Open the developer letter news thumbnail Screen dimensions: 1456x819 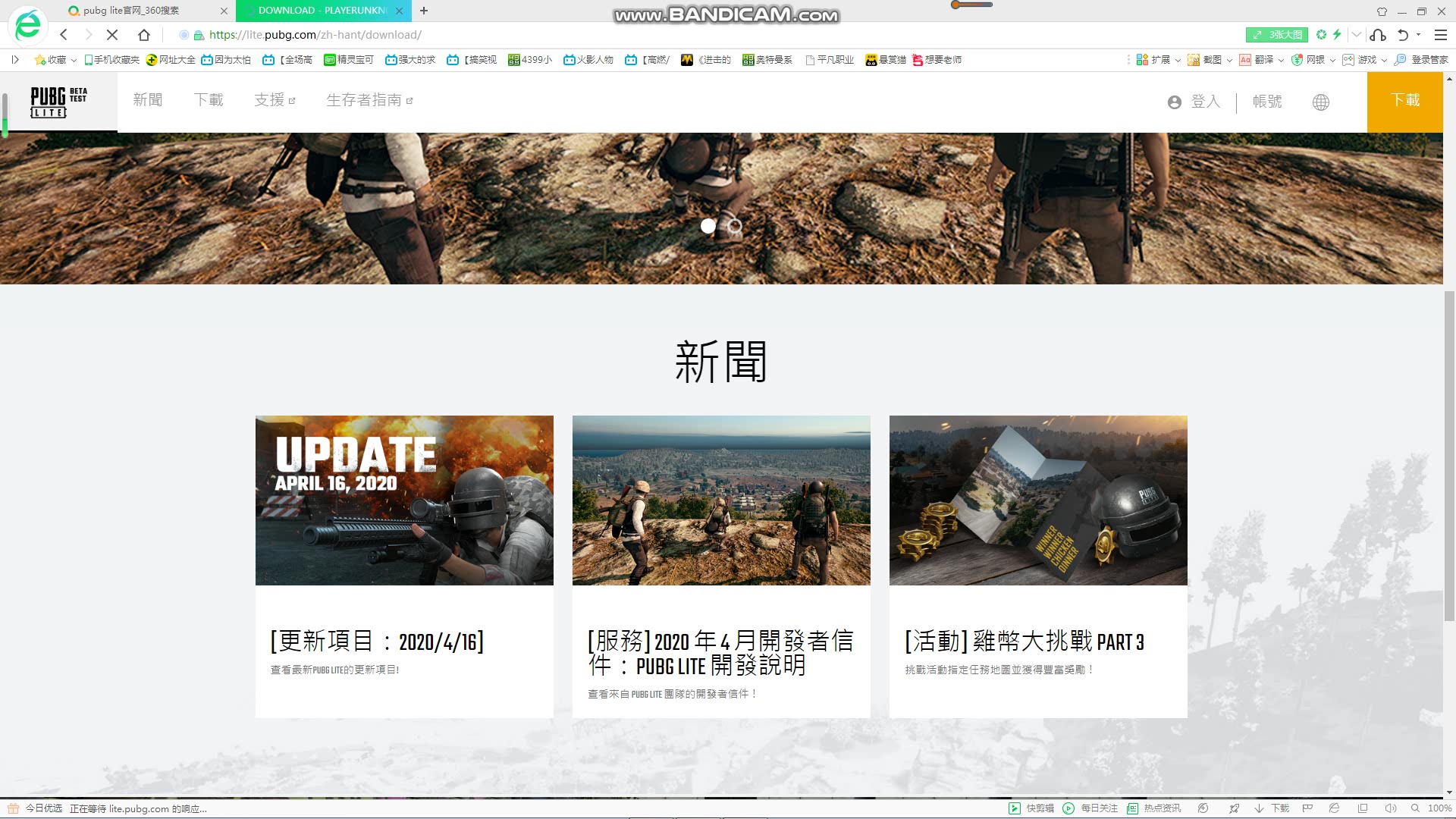[x=721, y=500]
